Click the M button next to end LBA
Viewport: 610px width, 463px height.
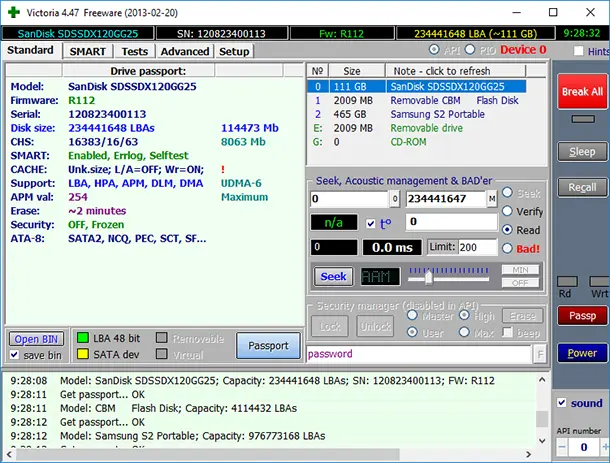(x=492, y=199)
